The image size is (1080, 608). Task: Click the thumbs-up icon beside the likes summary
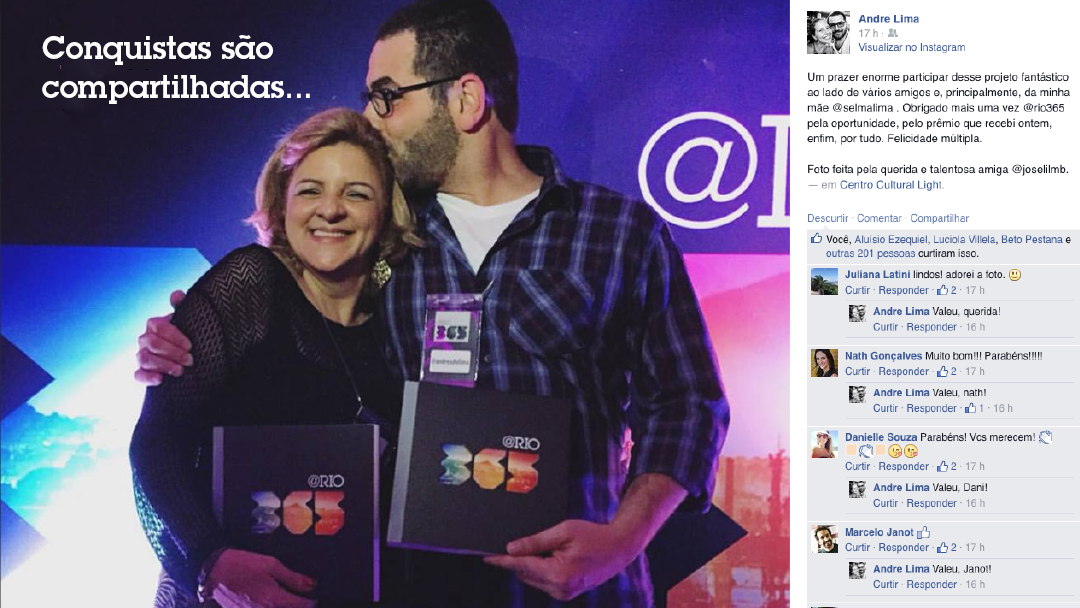[x=816, y=239]
